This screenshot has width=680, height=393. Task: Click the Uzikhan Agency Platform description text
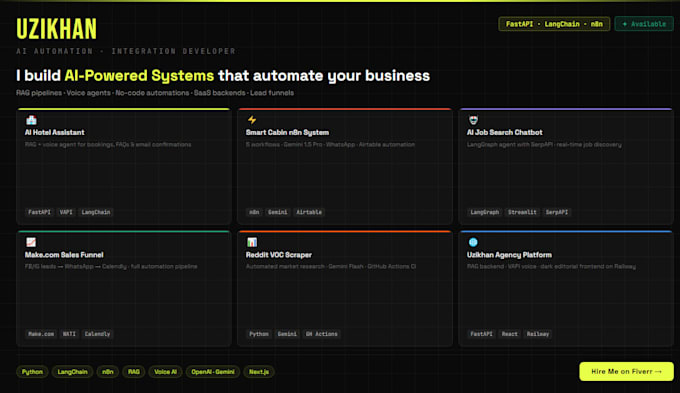point(551,266)
